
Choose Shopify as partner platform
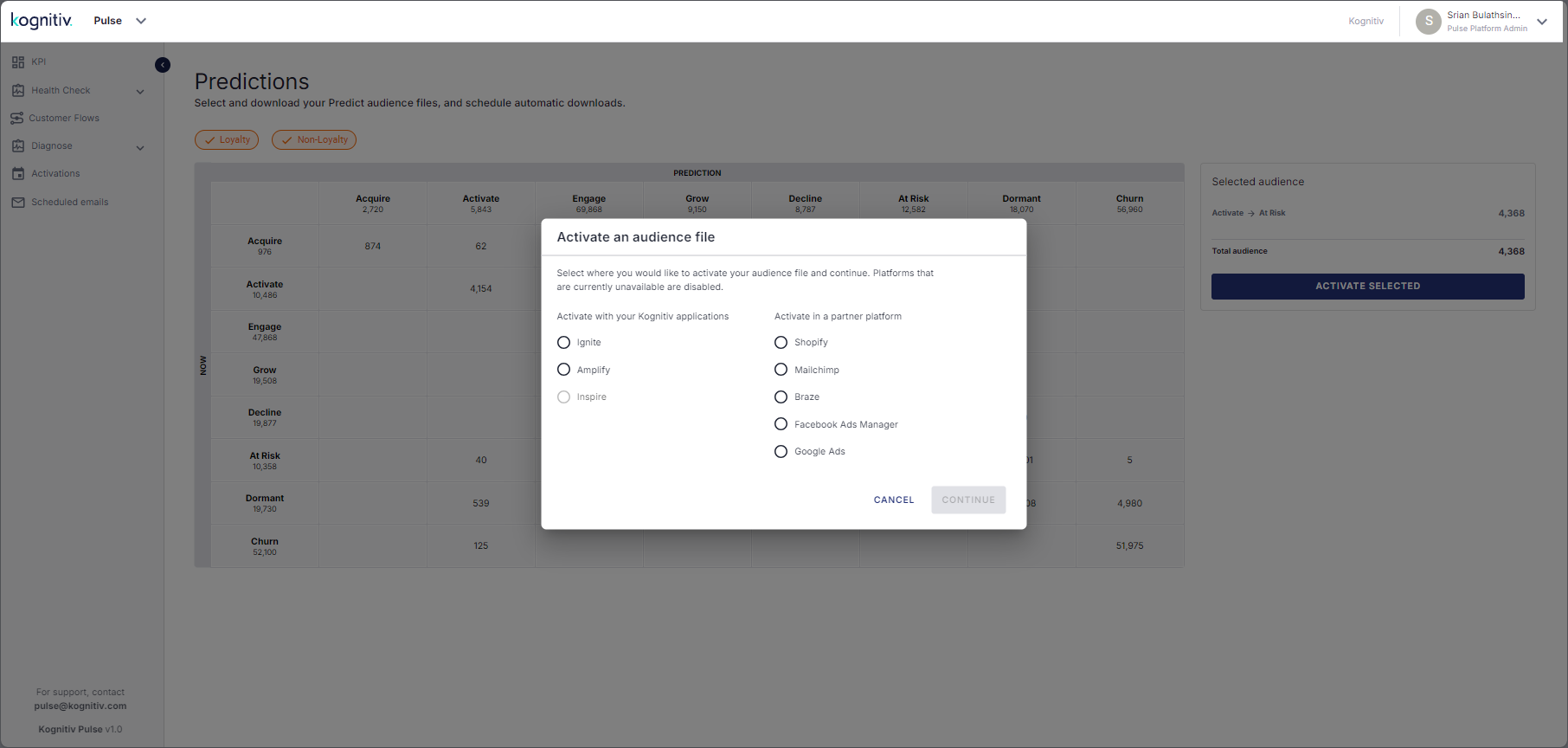(x=781, y=342)
